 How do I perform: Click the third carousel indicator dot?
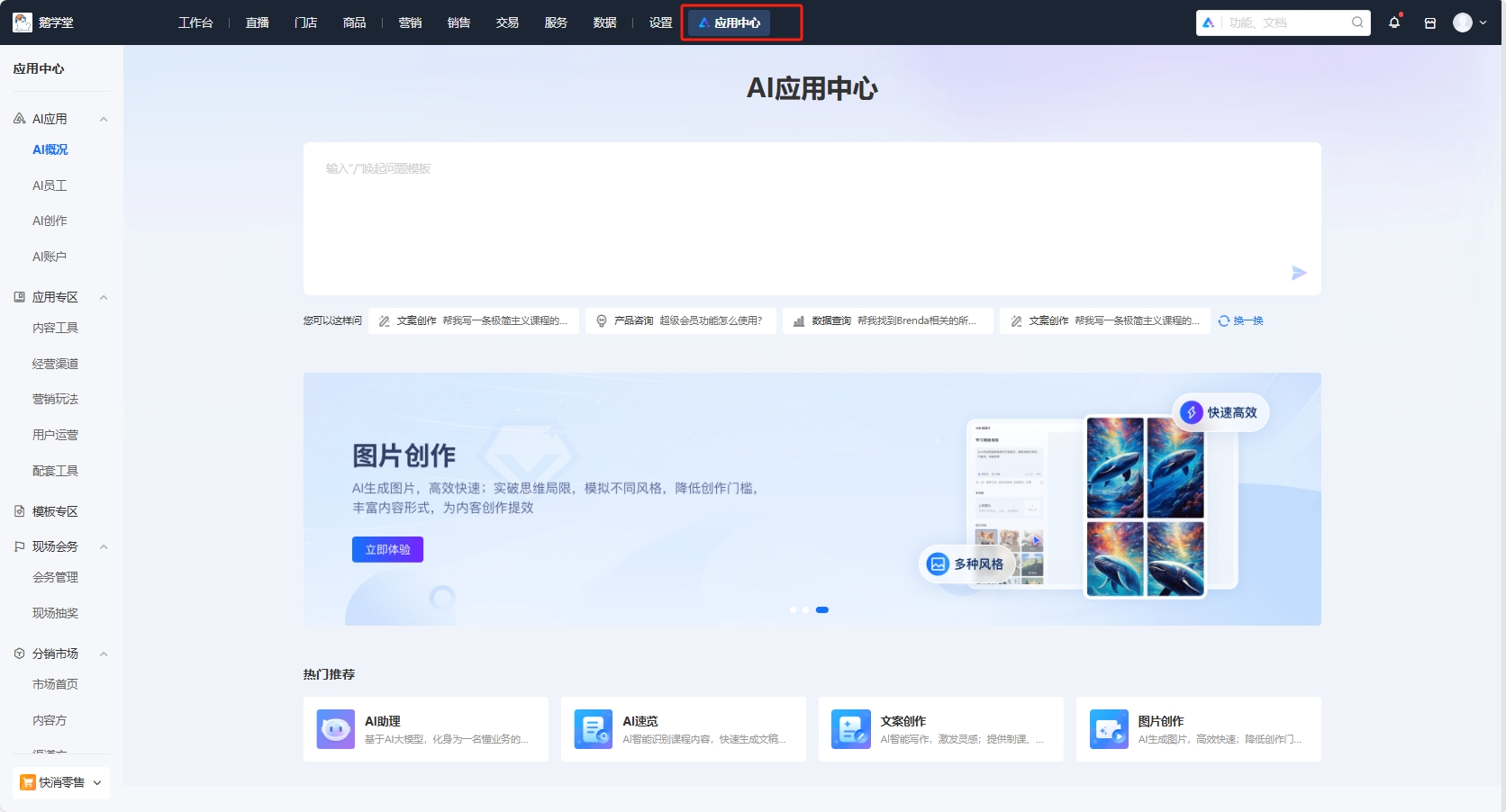(x=821, y=610)
